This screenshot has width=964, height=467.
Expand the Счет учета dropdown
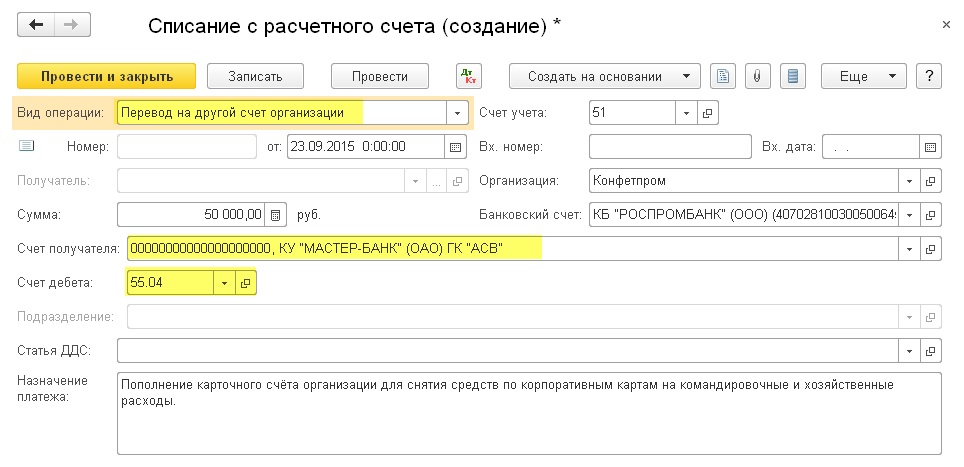point(686,113)
